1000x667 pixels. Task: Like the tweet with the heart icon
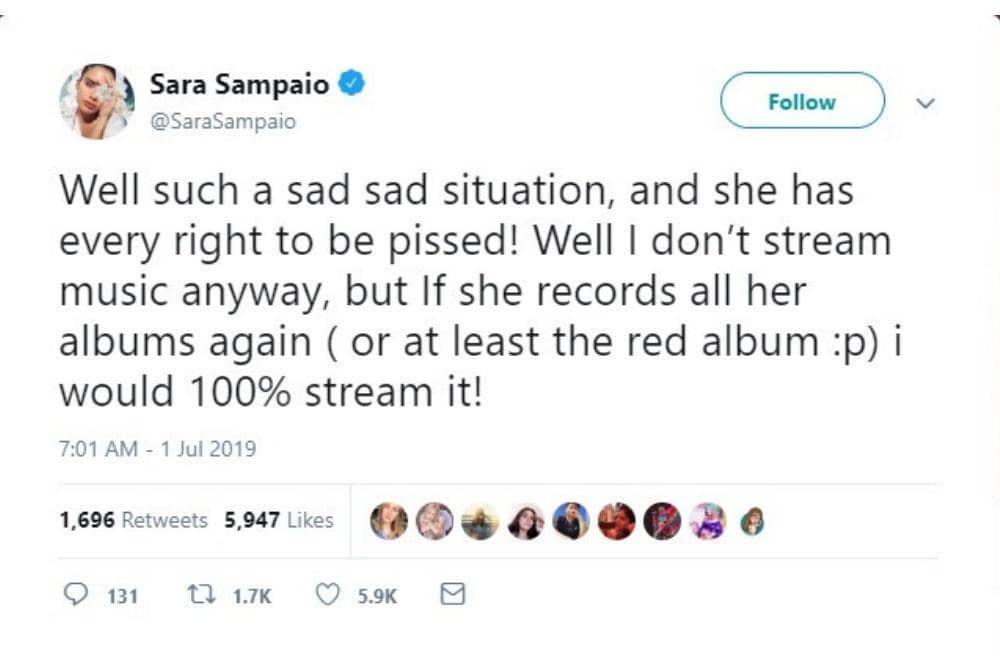click(x=327, y=595)
